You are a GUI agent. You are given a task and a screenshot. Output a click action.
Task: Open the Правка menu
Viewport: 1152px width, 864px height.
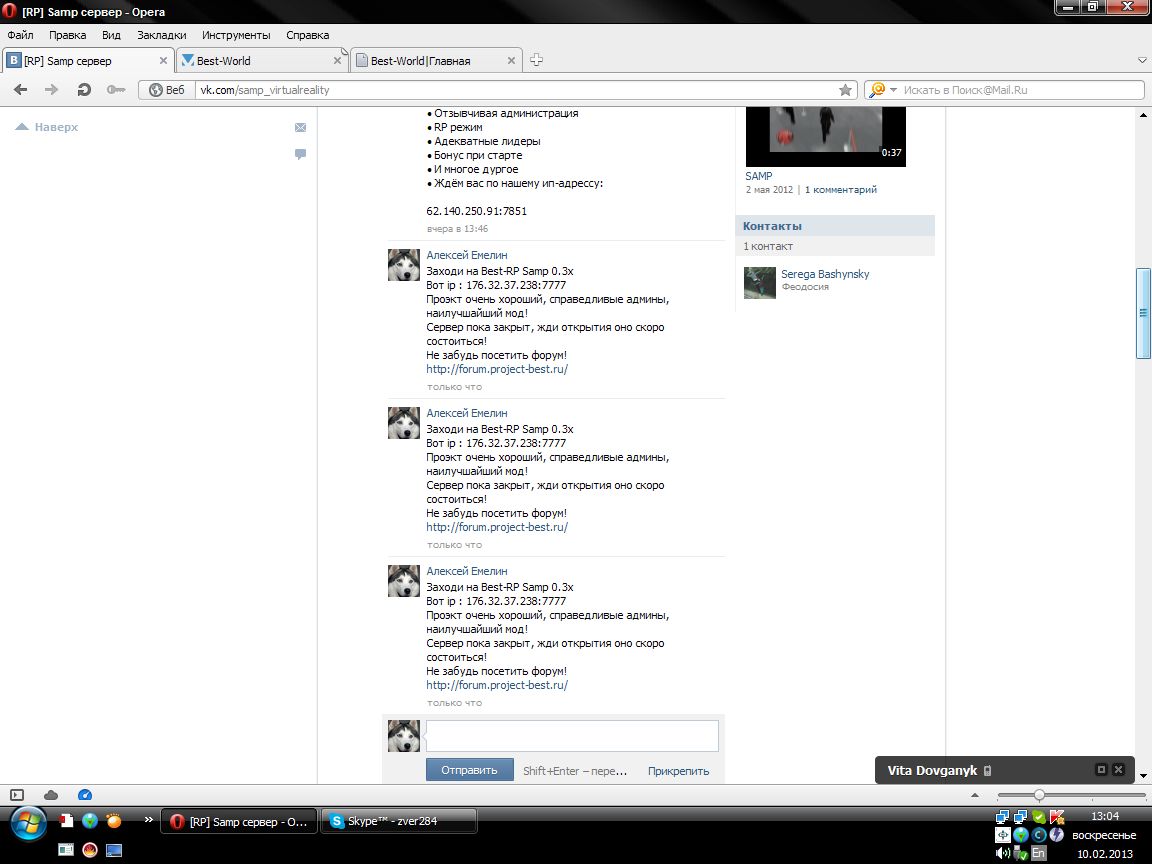[68, 35]
